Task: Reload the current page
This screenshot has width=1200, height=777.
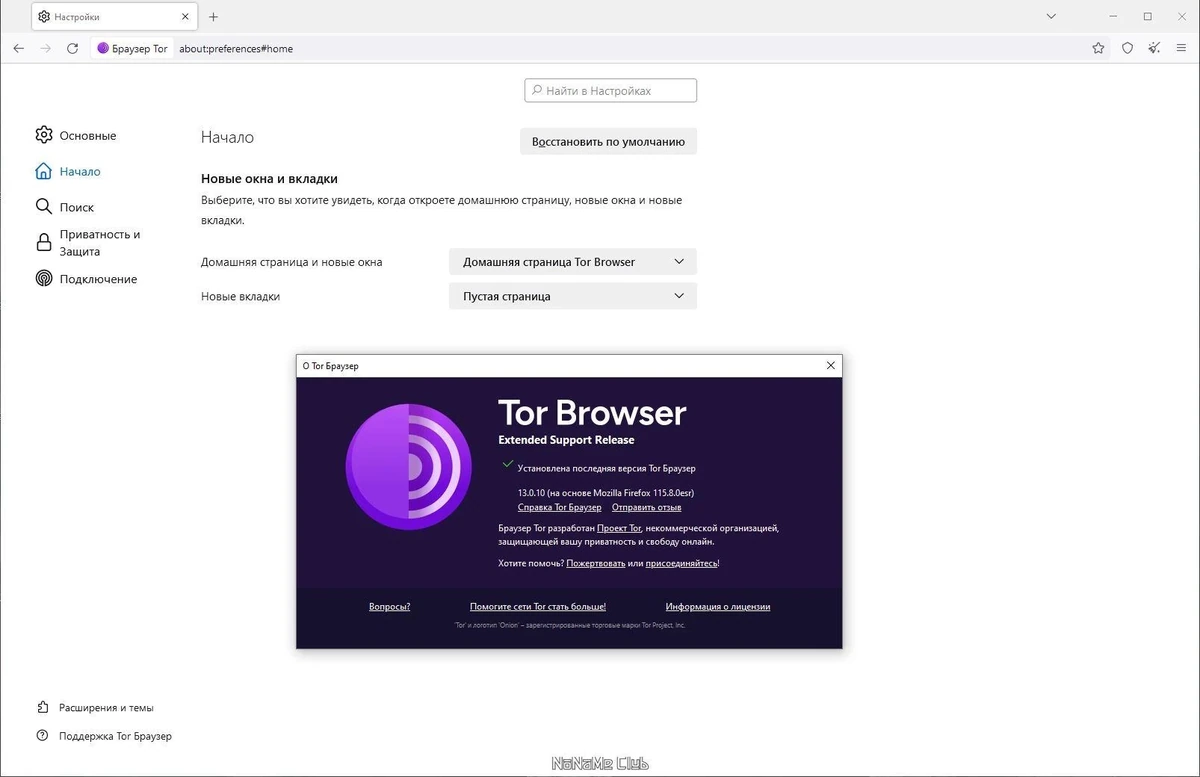Action: (x=72, y=48)
